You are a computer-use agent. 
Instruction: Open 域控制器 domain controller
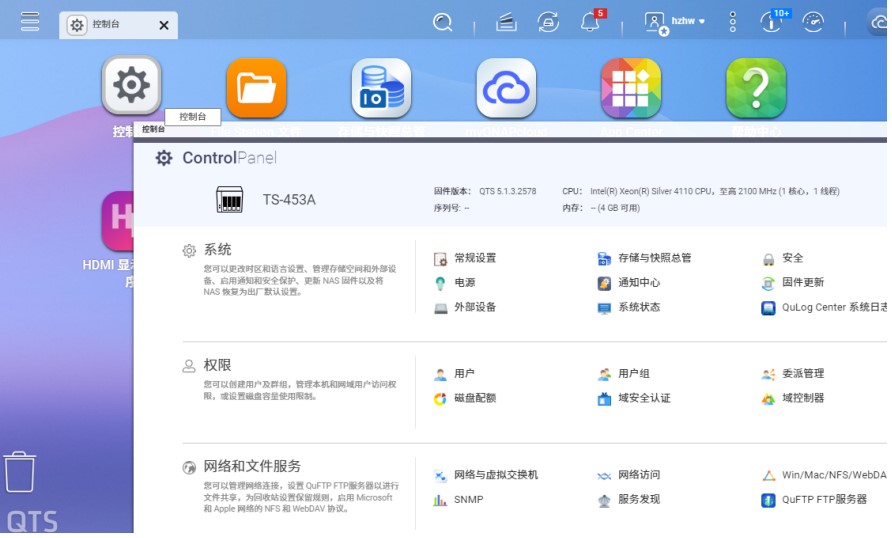[792, 399]
